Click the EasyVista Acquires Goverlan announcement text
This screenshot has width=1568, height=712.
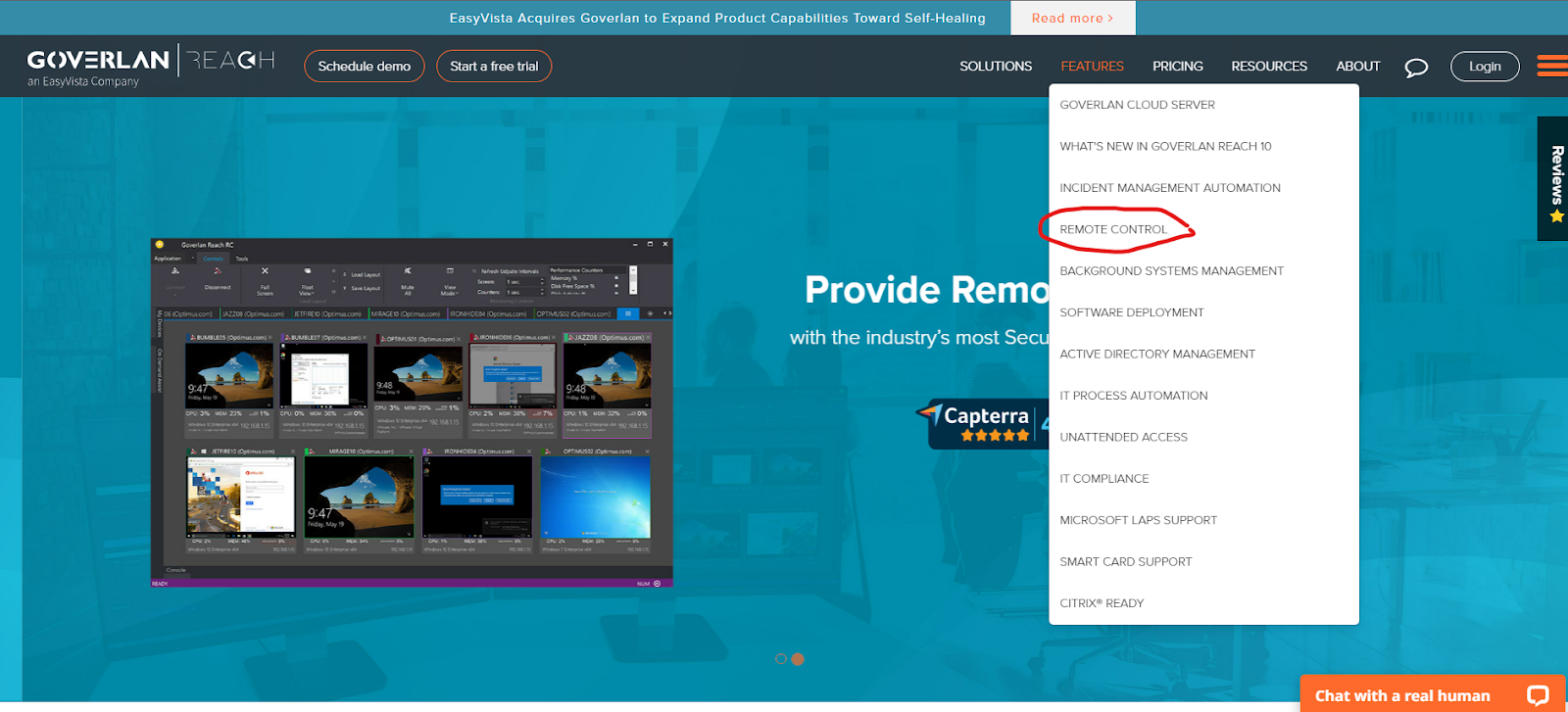pos(717,19)
